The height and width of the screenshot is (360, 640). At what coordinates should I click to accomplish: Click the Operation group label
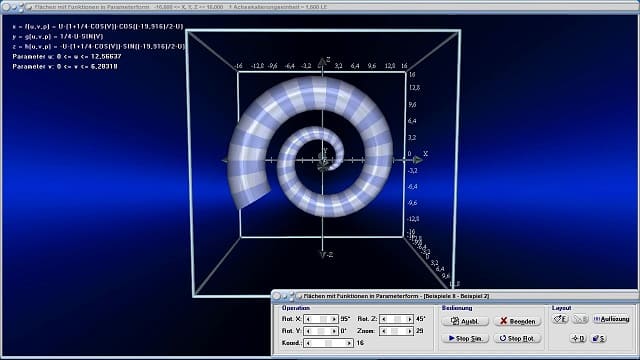coord(296,308)
